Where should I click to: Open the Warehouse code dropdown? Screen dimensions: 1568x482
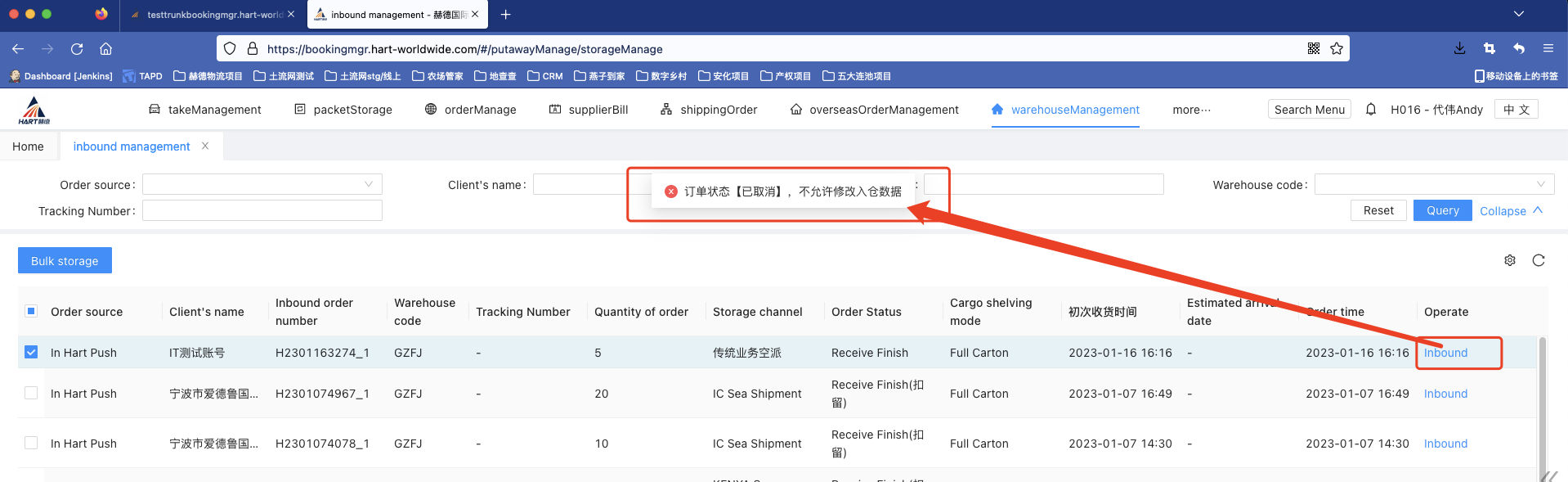coord(1433,185)
